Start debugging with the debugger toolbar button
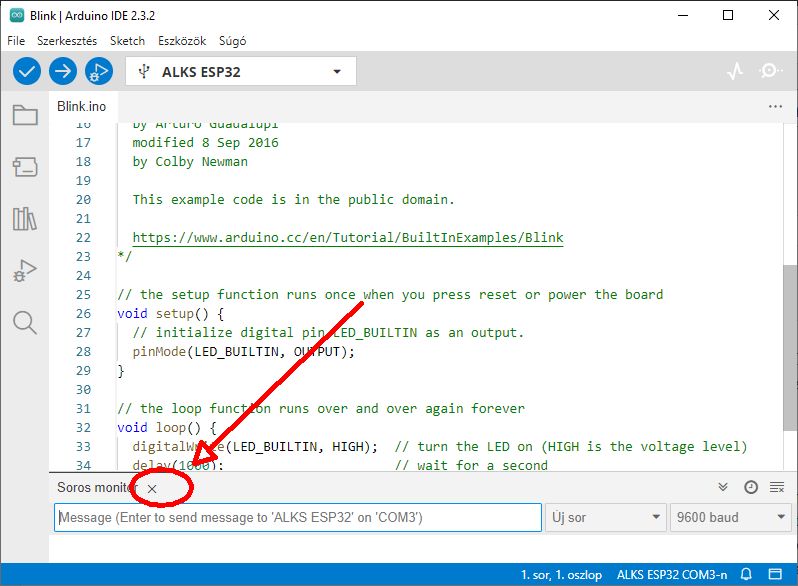The width and height of the screenshot is (798, 586). (98, 71)
